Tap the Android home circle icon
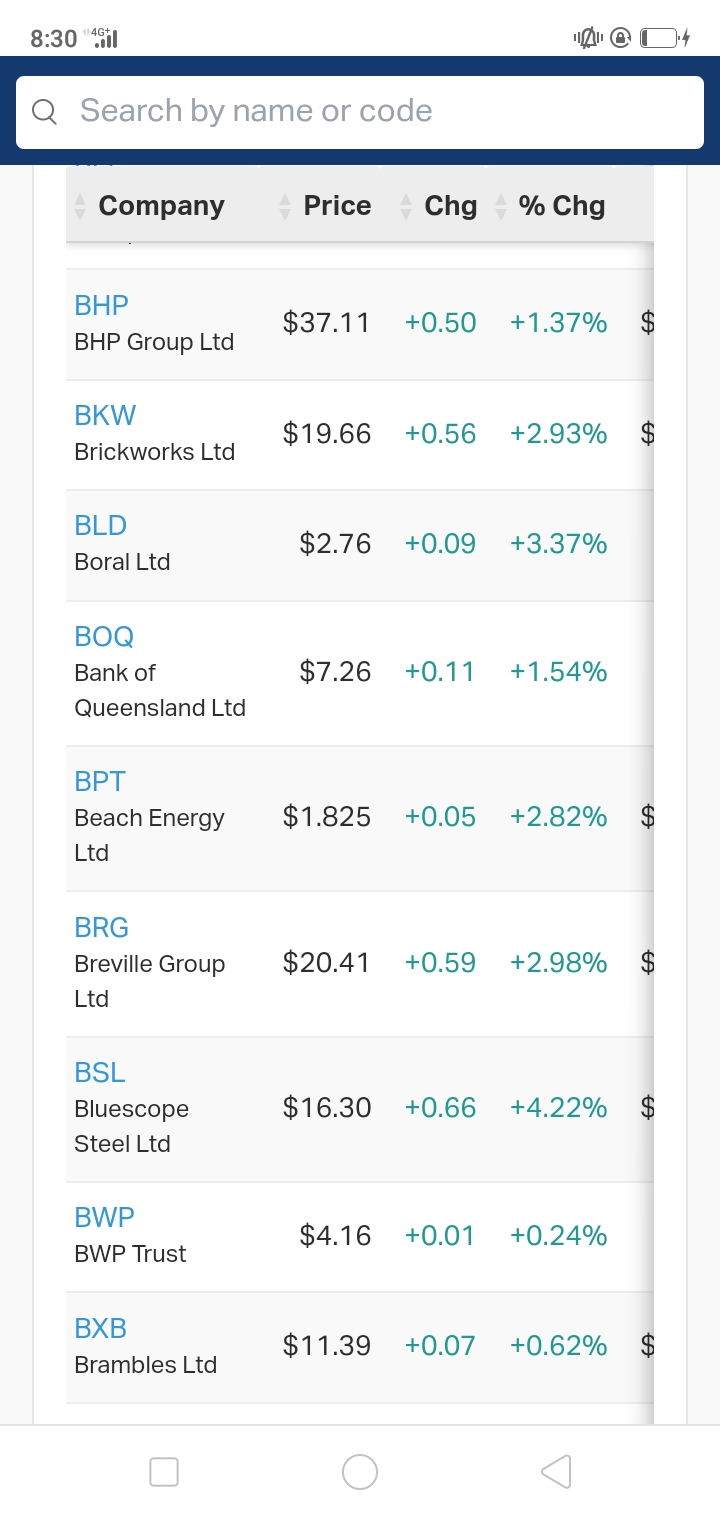Screen dimensions: 720x1520 point(360,1471)
